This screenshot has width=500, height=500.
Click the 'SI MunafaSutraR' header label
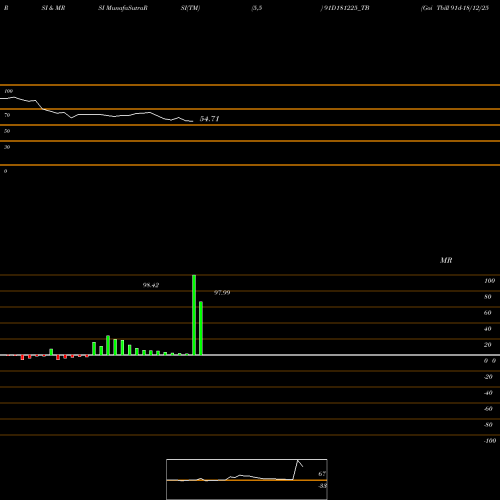click(123, 8)
